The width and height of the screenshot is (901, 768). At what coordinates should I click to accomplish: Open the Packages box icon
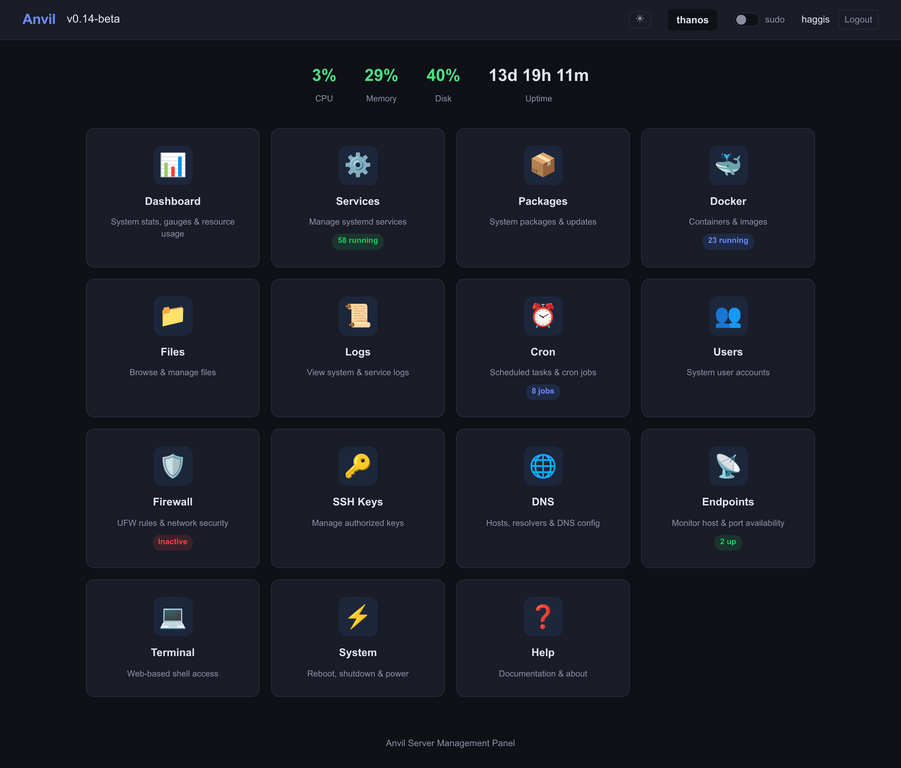tap(542, 165)
